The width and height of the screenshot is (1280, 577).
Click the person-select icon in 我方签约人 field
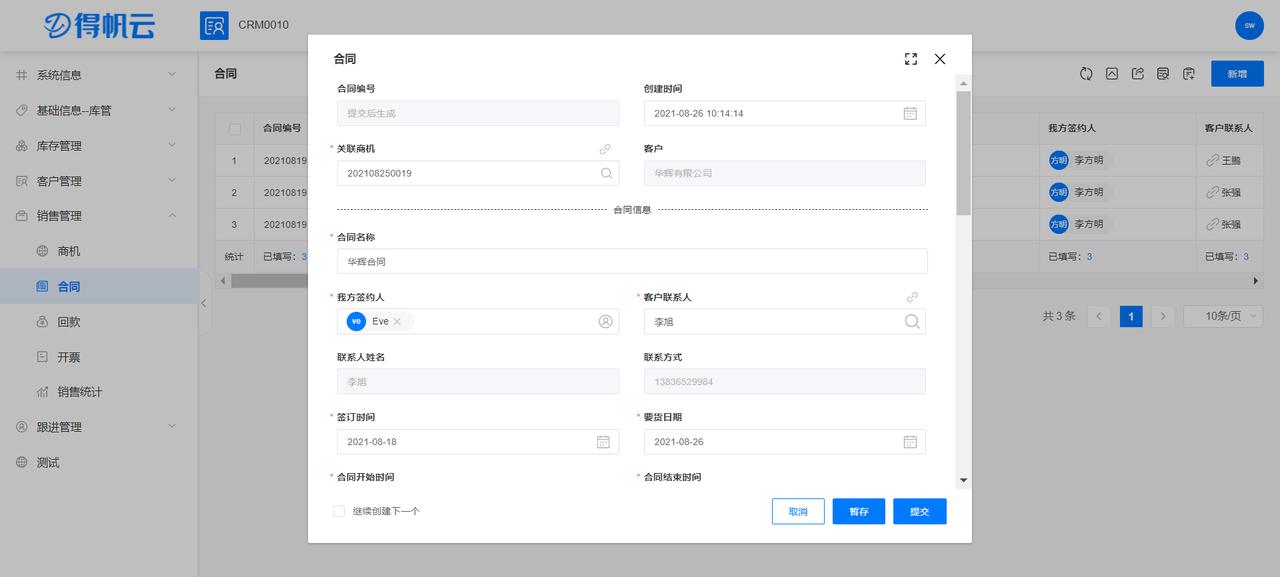coord(605,321)
